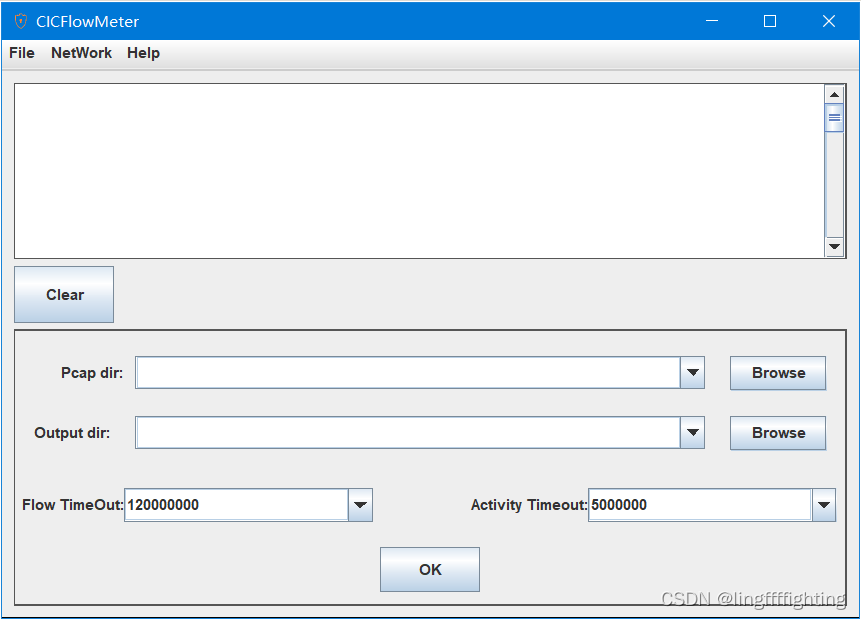Expand the Output dir dropdown
This screenshot has height=619, width=861.
click(x=692, y=432)
